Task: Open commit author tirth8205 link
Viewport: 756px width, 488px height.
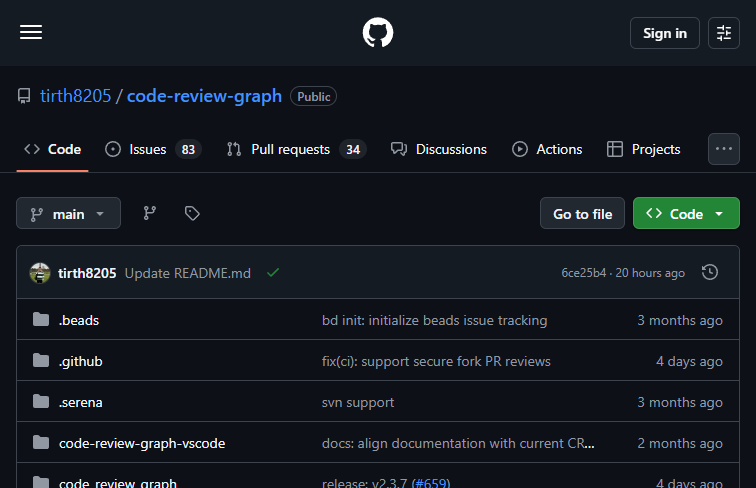Action: [87, 273]
